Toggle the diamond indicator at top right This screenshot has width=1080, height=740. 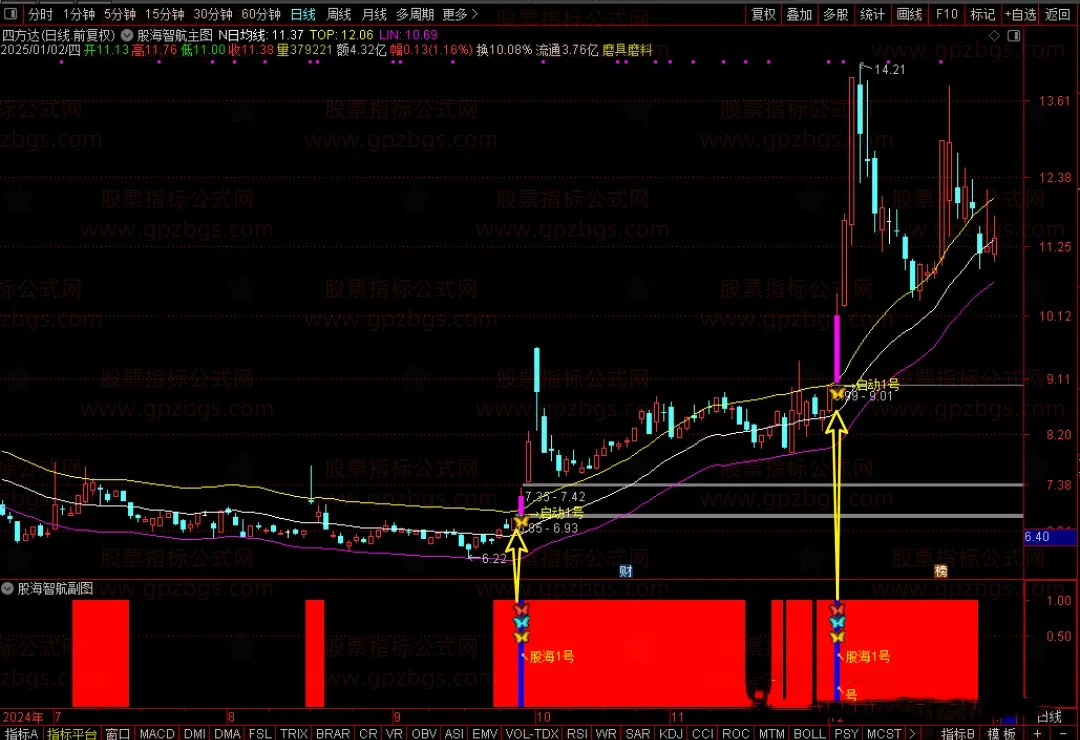pyautogui.click(x=993, y=34)
